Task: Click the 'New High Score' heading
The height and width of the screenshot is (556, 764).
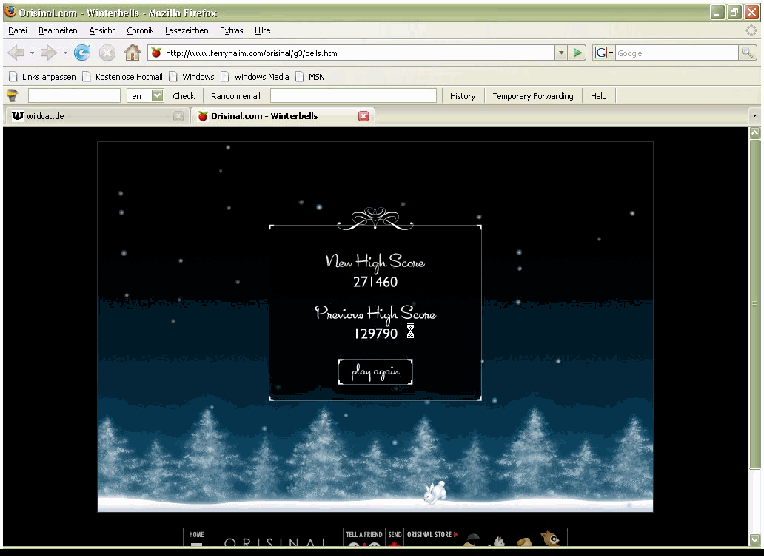Action: (375, 263)
